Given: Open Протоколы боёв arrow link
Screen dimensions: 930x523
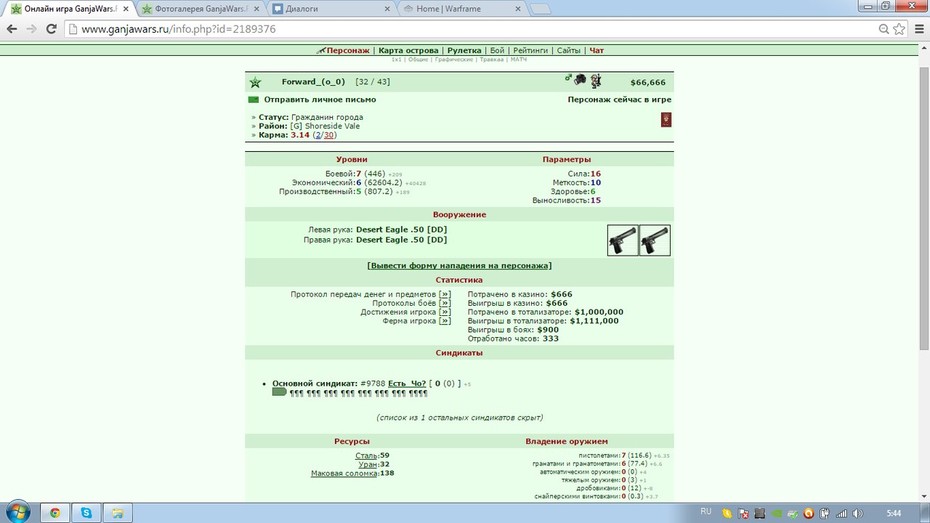Looking at the screenshot, I should pos(445,303).
